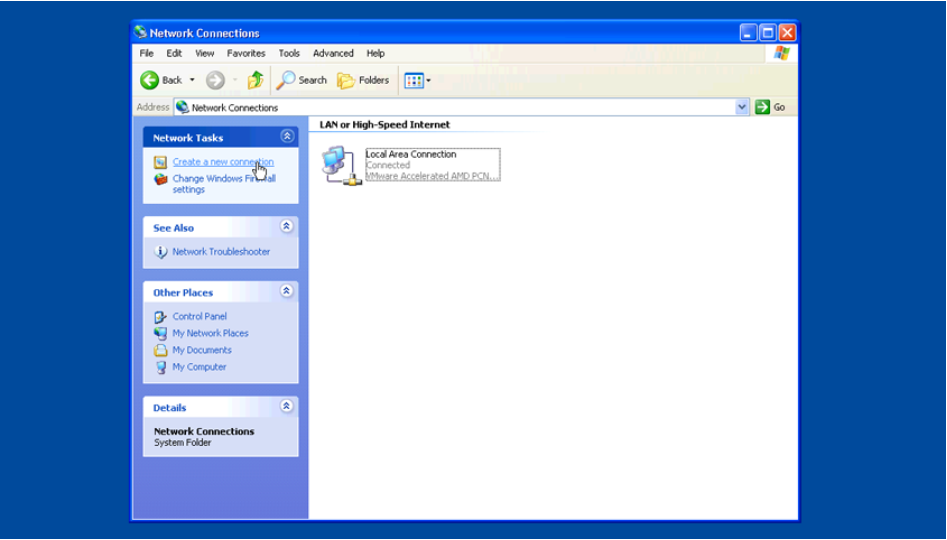The height and width of the screenshot is (540, 947).
Task: Click the 'Connected' status text
Action: (388, 165)
